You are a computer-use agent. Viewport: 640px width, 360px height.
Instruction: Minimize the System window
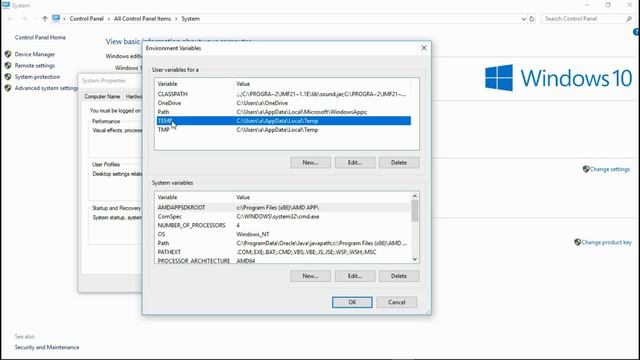[587, 5]
